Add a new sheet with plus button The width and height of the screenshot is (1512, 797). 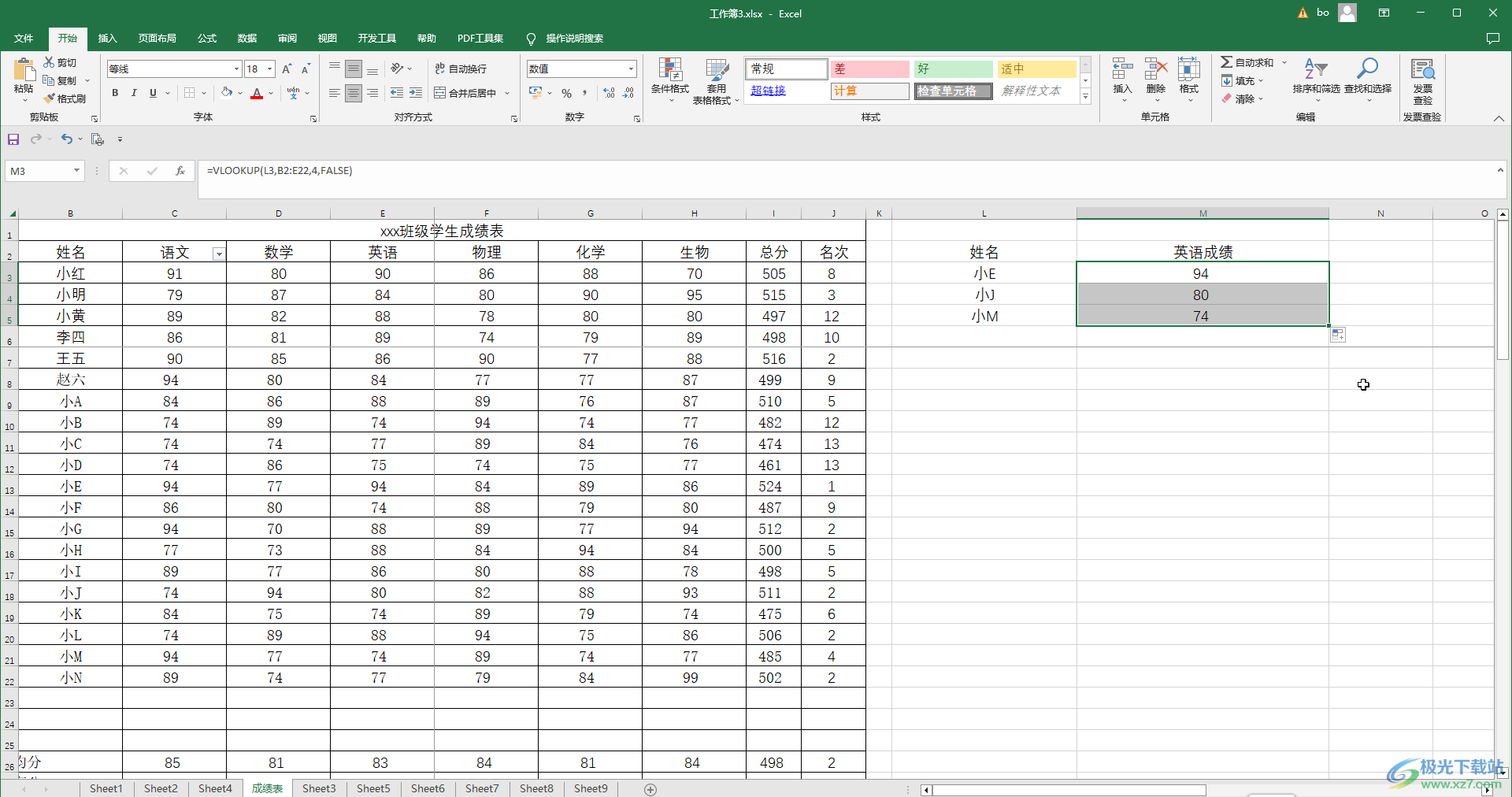click(650, 789)
